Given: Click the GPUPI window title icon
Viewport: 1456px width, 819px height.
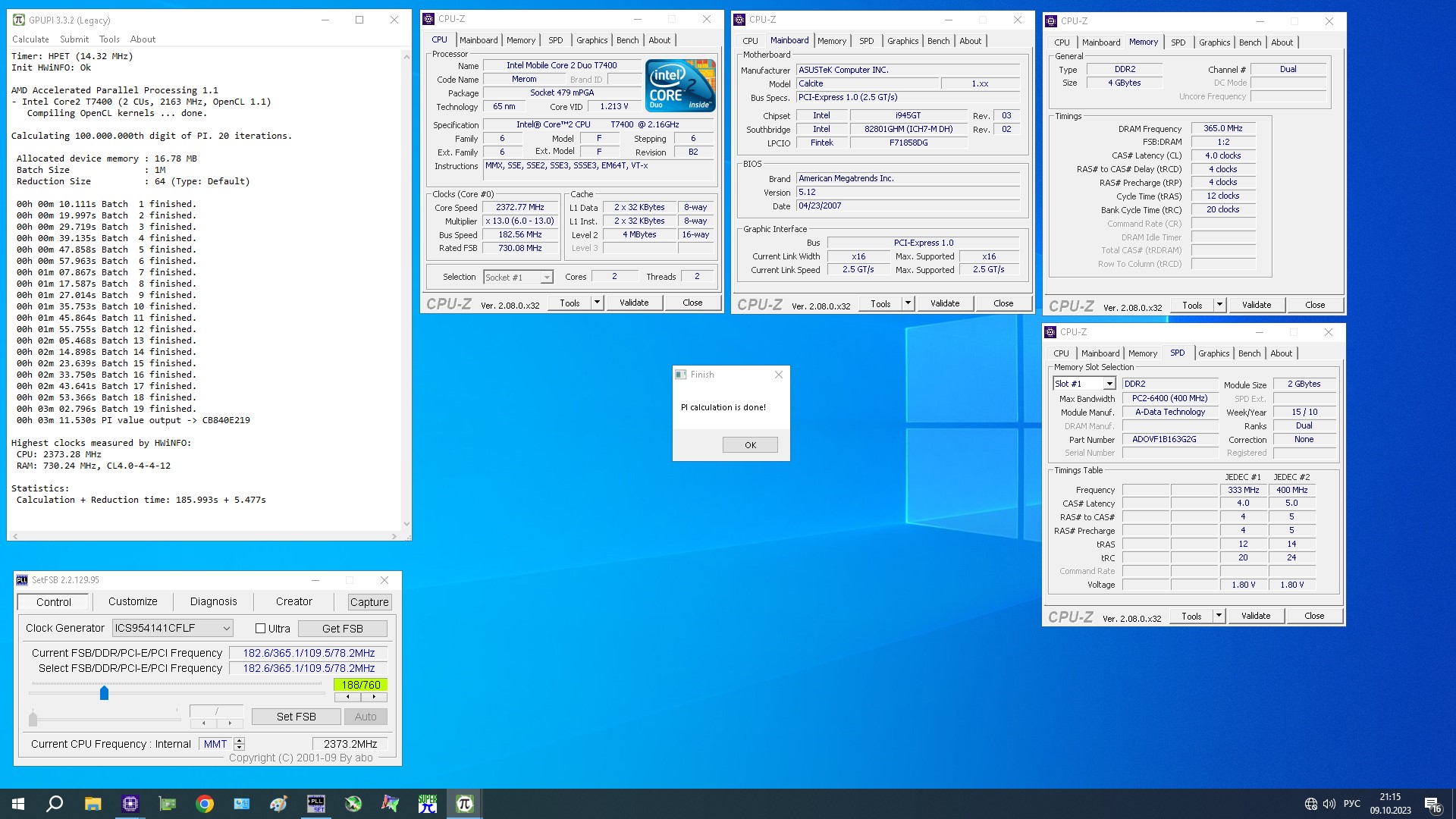Looking at the screenshot, I should click(x=19, y=20).
